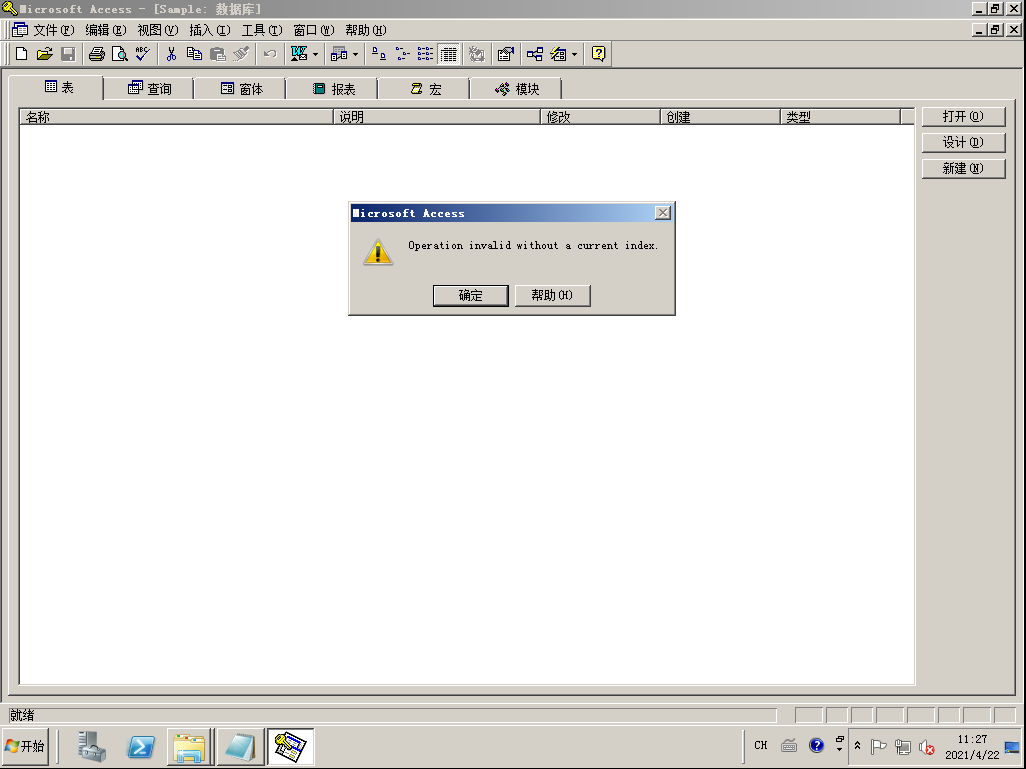The height and width of the screenshot is (769, 1026).
Task: Open the 开始 Start button
Action: click(x=25, y=746)
